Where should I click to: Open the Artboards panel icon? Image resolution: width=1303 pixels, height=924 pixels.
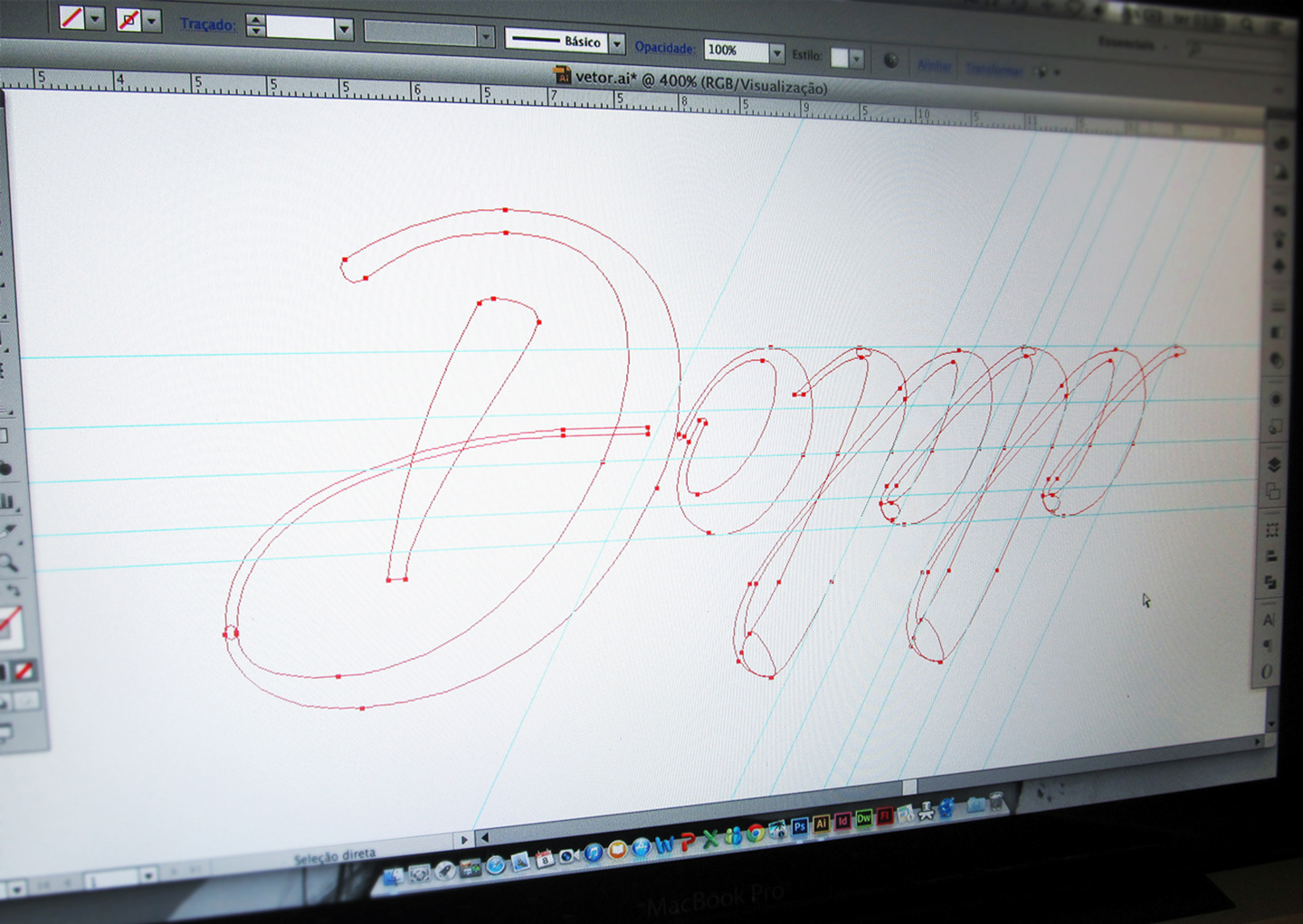[1273, 491]
